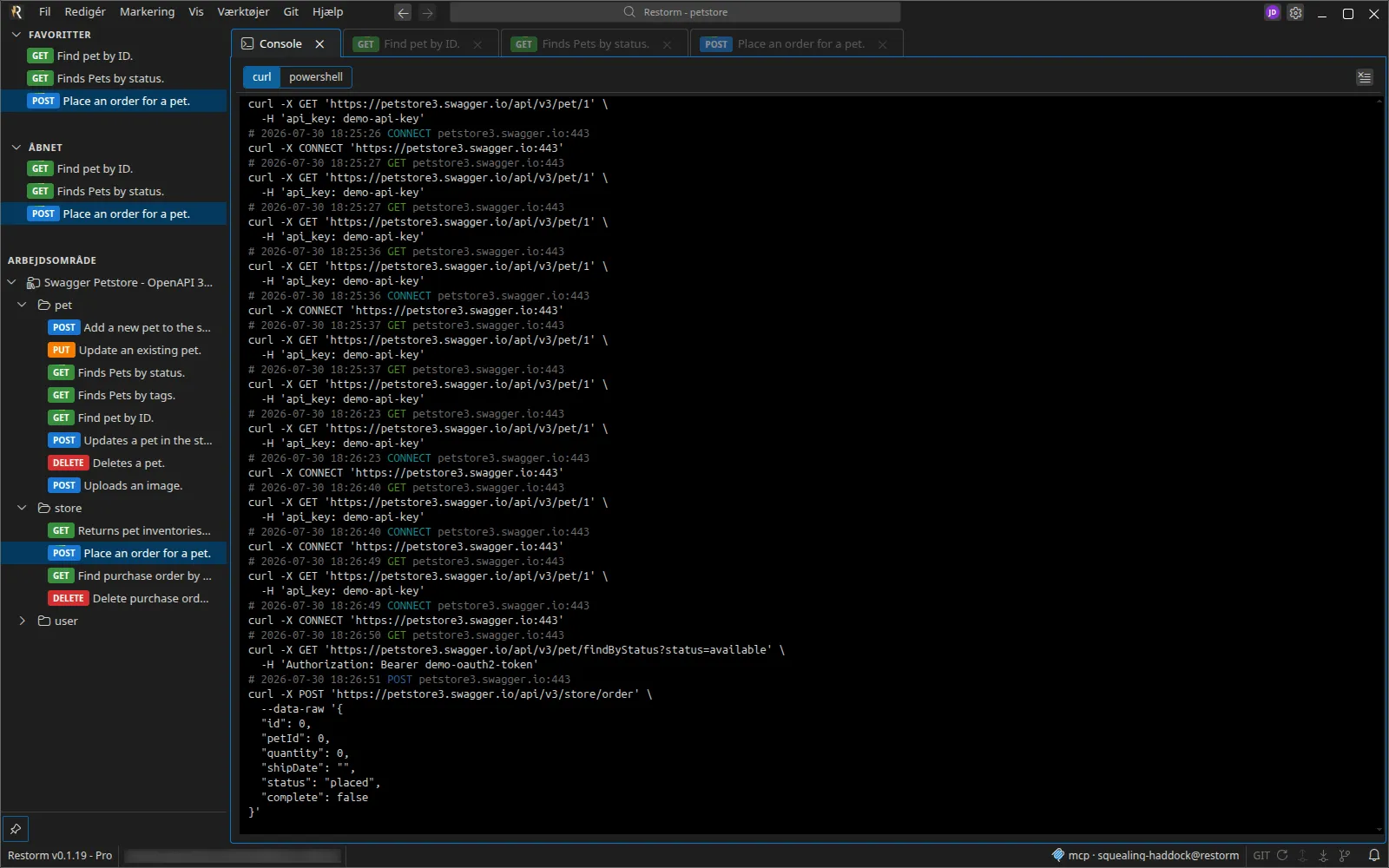Expand the user folder chevron
Viewport: 1389px width, 868px height.
(x=23, y=621)
